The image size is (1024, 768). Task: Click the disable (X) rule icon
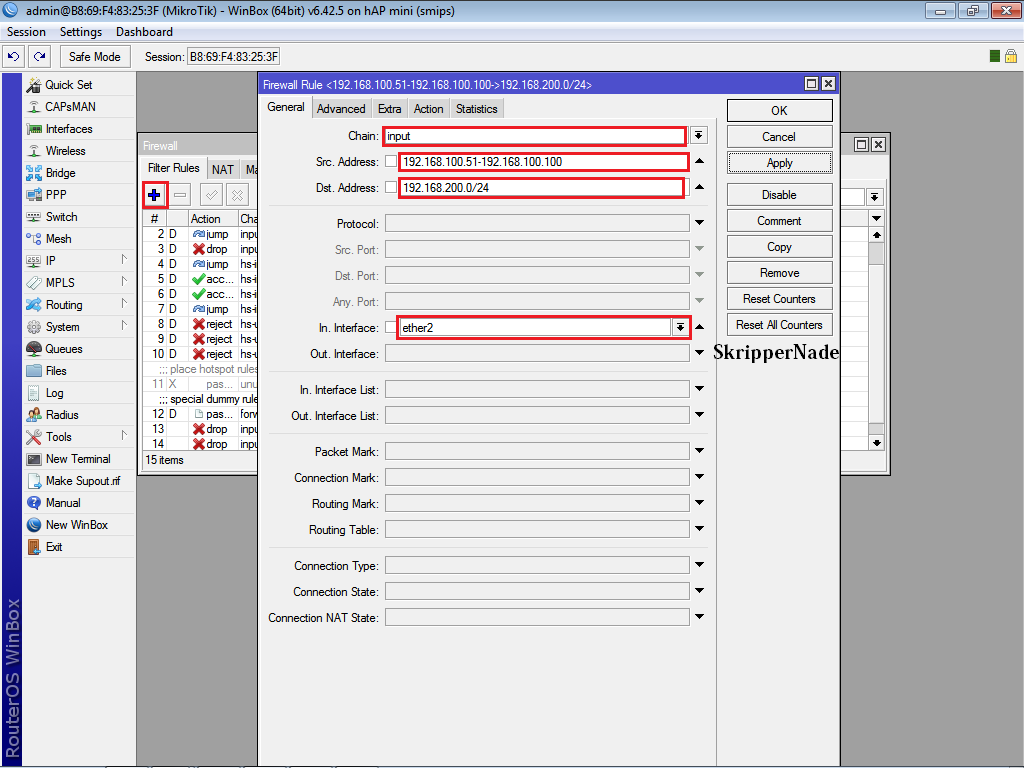[x=237, y=195]
